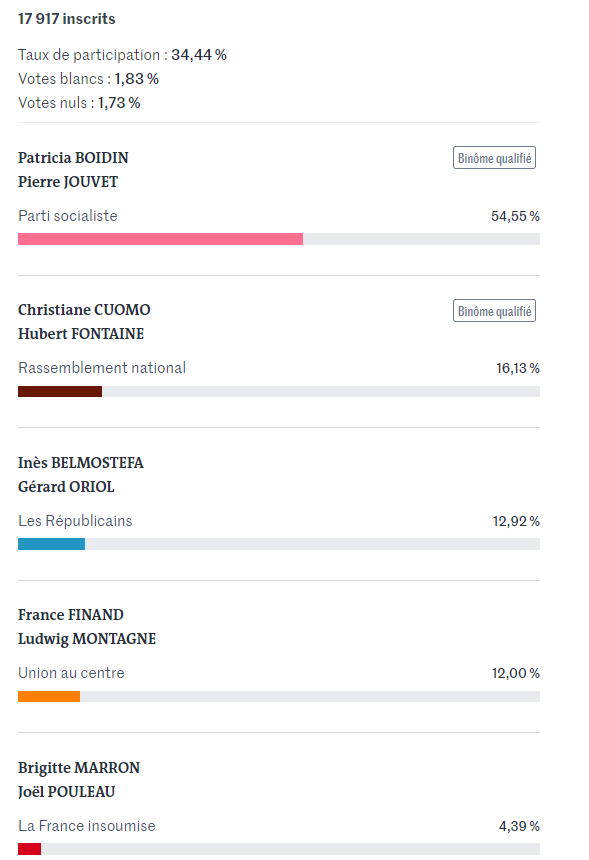The height and width of the screenshot is (860, 589).
Task: Click the Binôme qualifié badge for Christiane CUOMO
Action: coord(494,310)
